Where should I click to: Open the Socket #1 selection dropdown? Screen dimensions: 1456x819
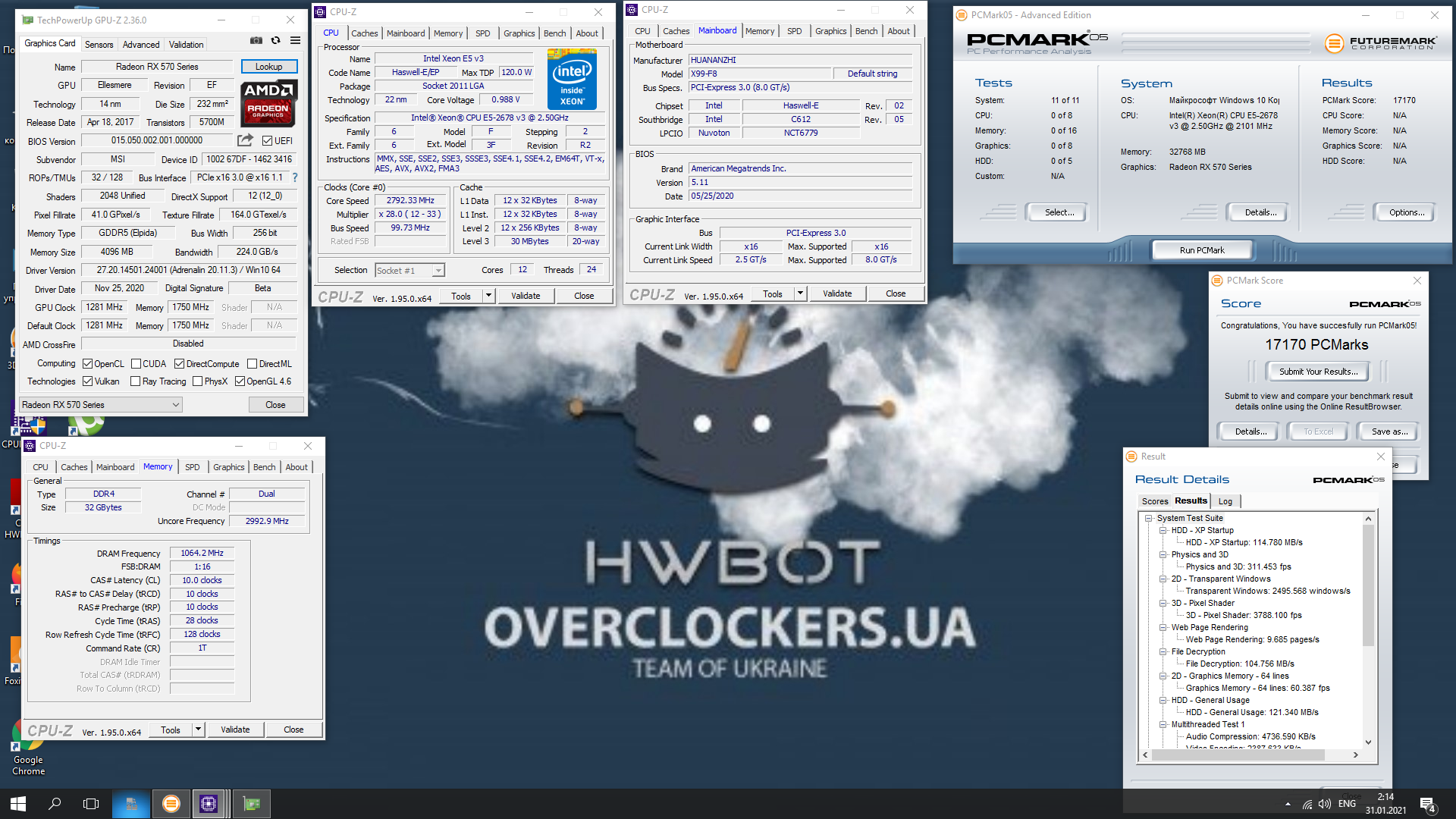(409, 271)
